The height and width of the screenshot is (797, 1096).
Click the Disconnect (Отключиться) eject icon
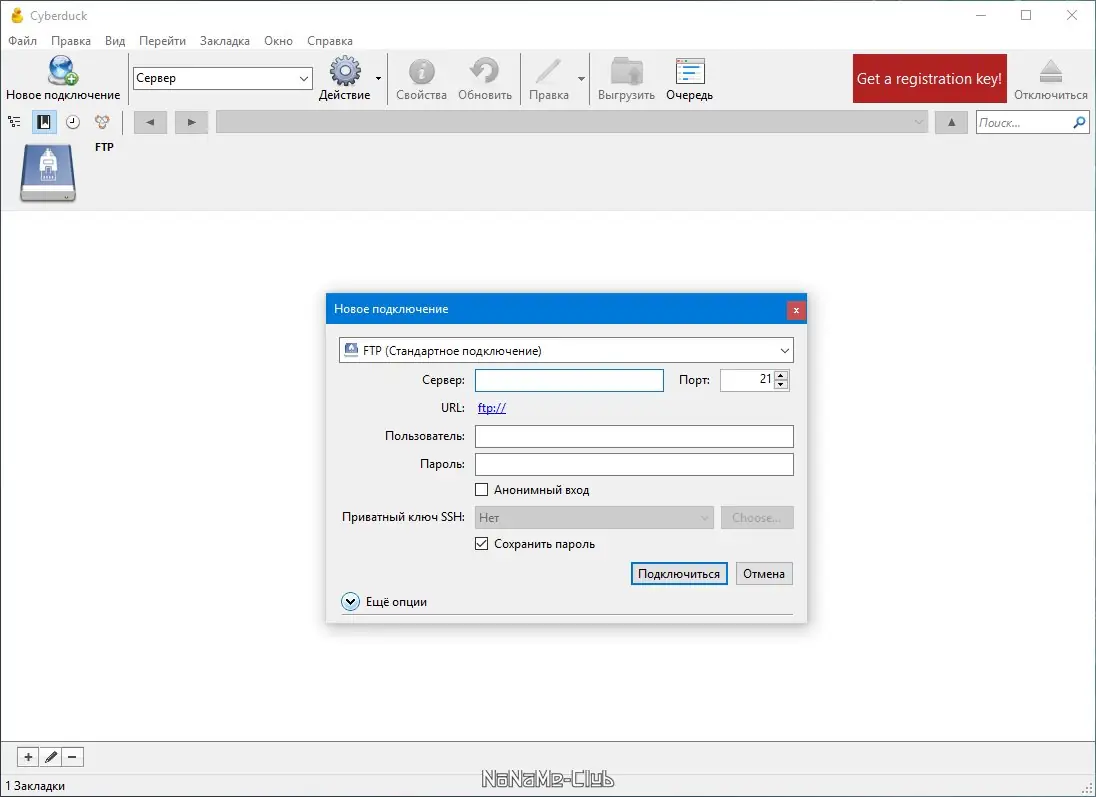click(1051, 71)
